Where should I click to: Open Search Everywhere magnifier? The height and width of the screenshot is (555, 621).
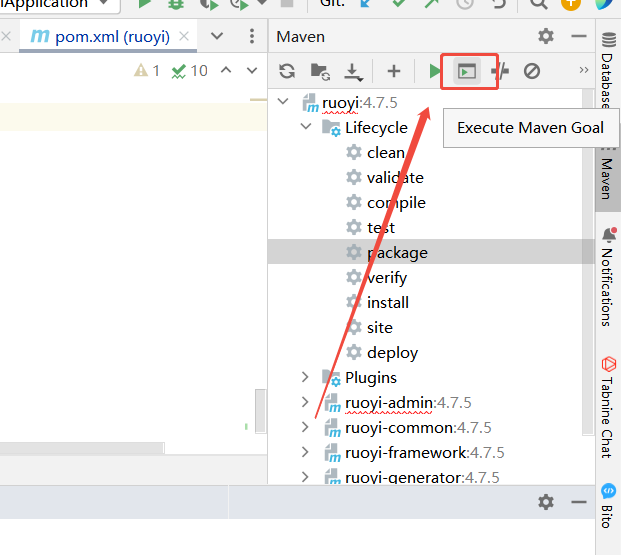click(539, 3)
